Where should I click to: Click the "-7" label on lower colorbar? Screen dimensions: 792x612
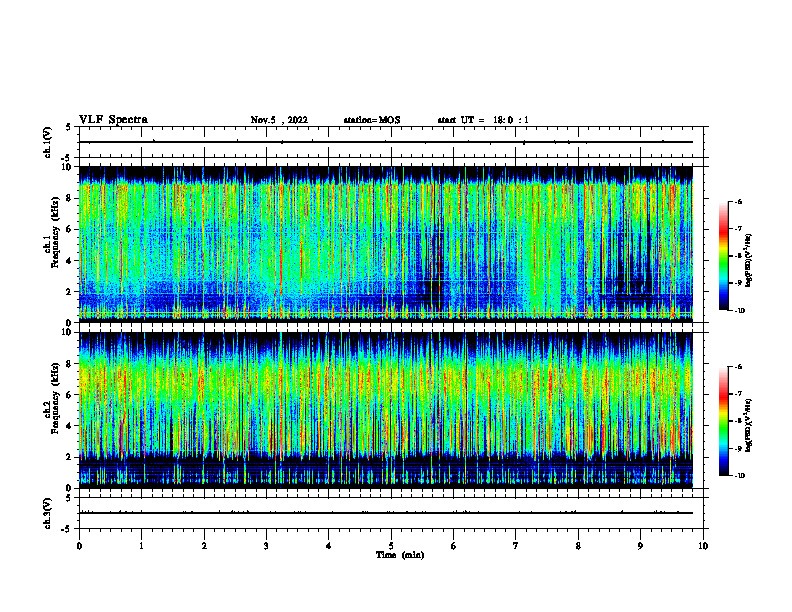point(738,394)
